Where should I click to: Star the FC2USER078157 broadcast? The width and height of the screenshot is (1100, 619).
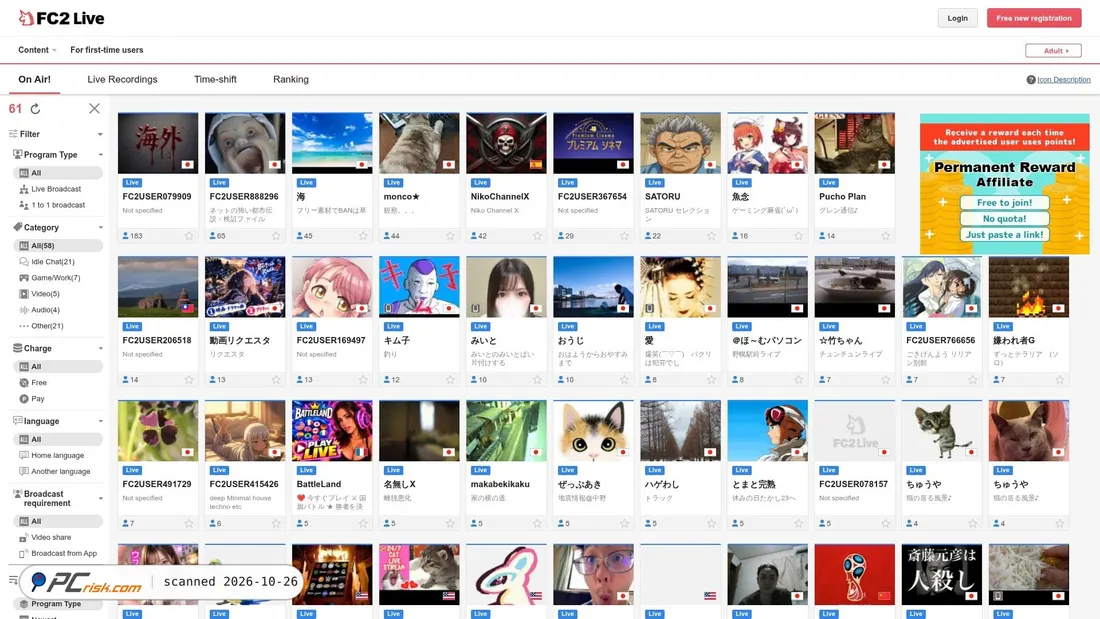click(885, 524)
